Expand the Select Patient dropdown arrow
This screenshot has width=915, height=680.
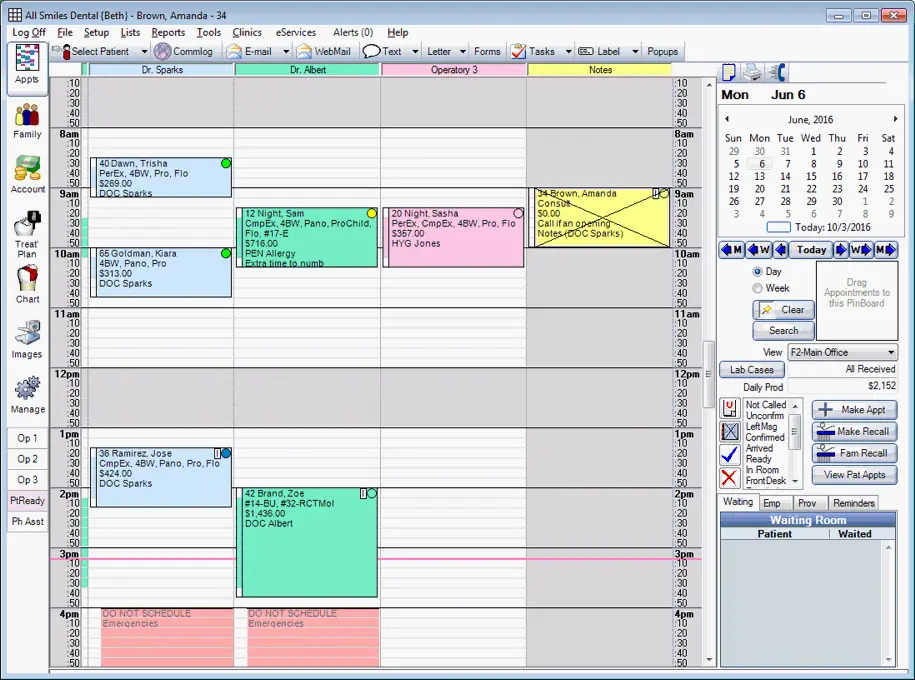click(x=144, y=51)
